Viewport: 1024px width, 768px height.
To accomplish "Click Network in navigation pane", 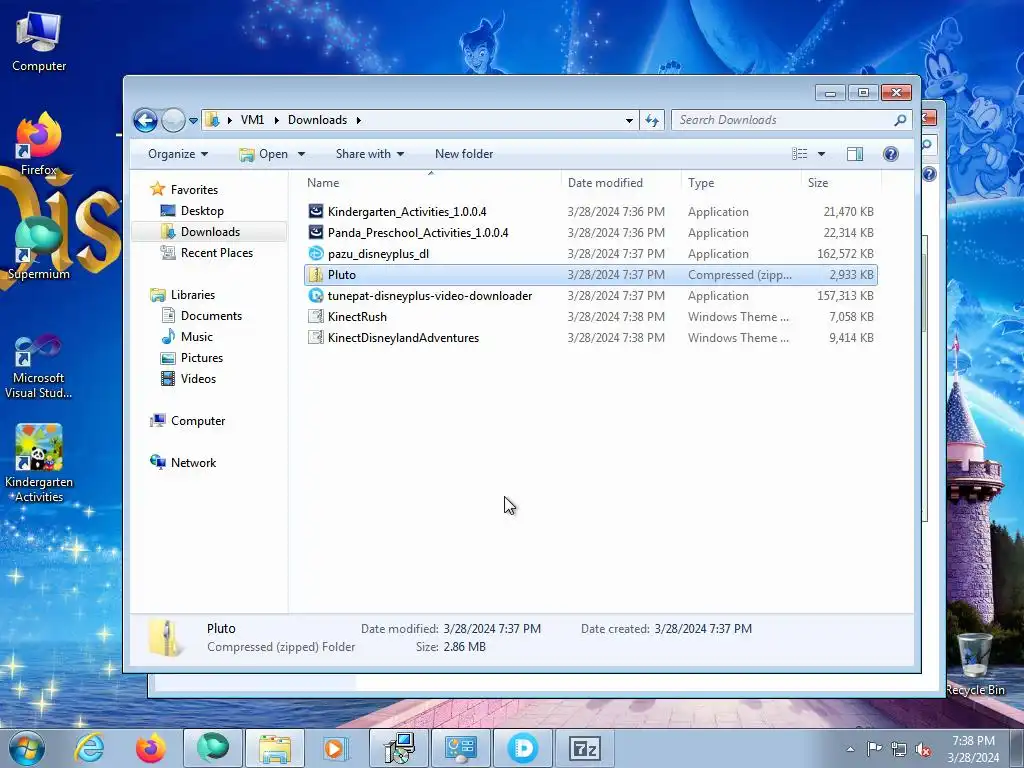I will pyautogui.click(x=183, y=462).
